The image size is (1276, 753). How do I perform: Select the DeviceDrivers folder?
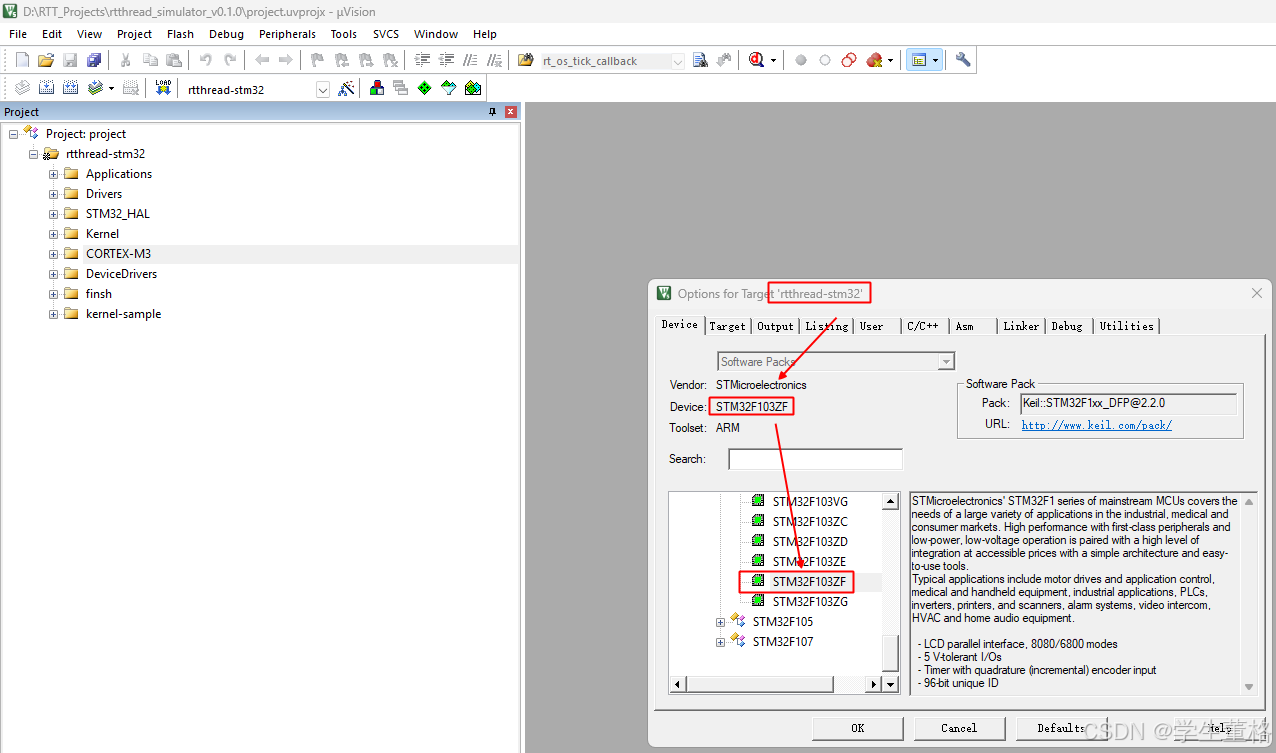(x=121, y=274)
